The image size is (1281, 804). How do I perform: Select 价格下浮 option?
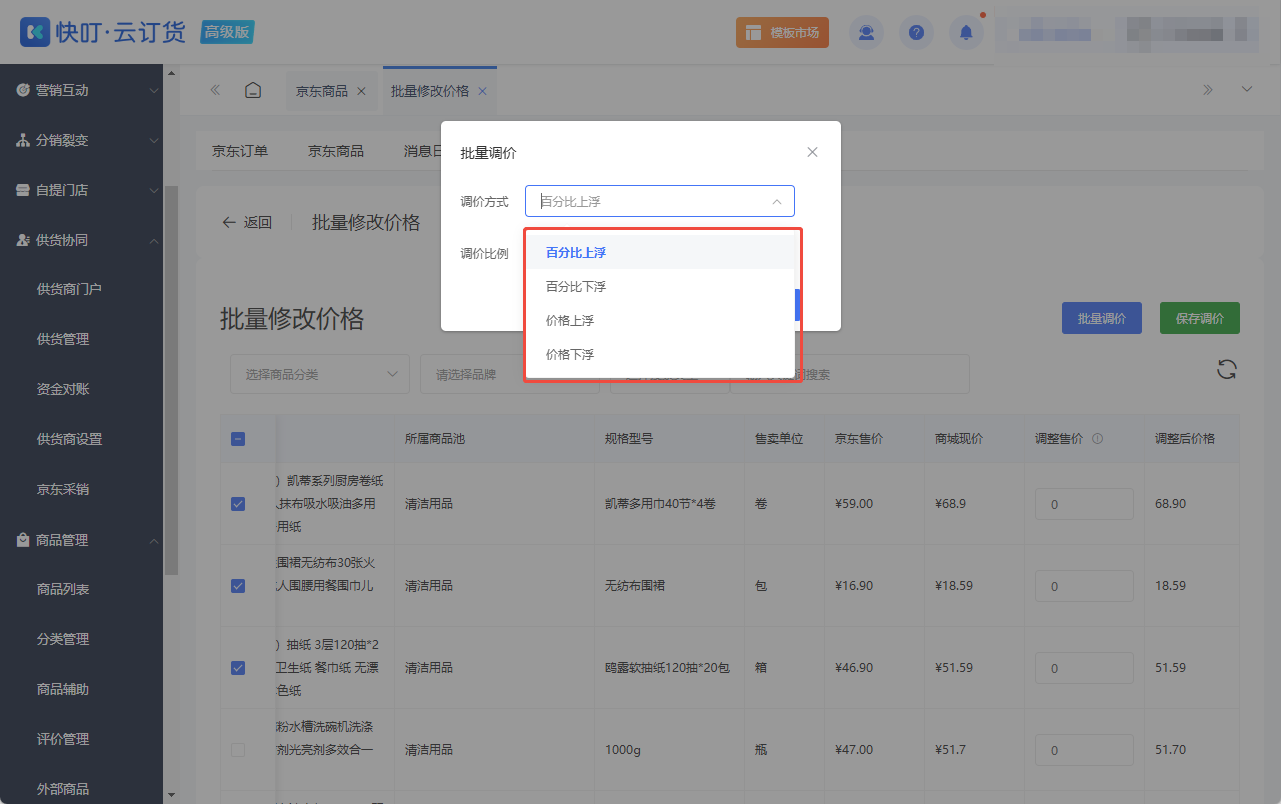[x=660, y=355]
